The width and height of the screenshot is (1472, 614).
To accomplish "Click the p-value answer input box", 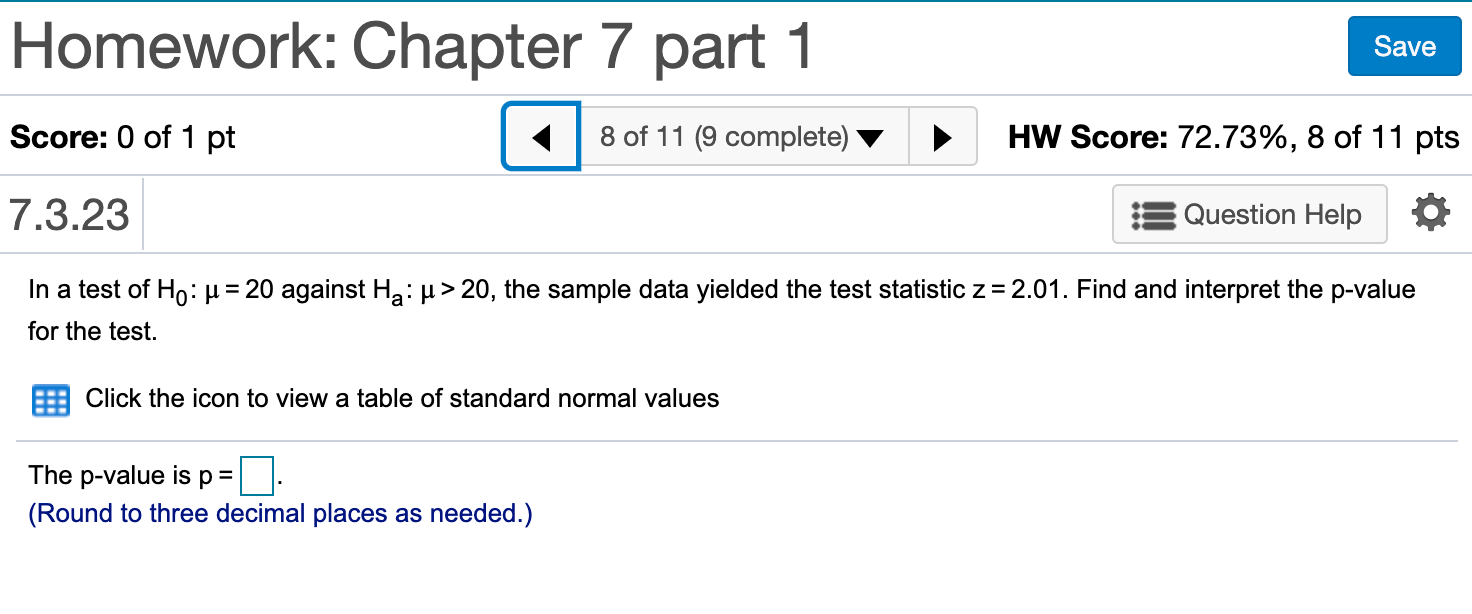I will 258,476.
